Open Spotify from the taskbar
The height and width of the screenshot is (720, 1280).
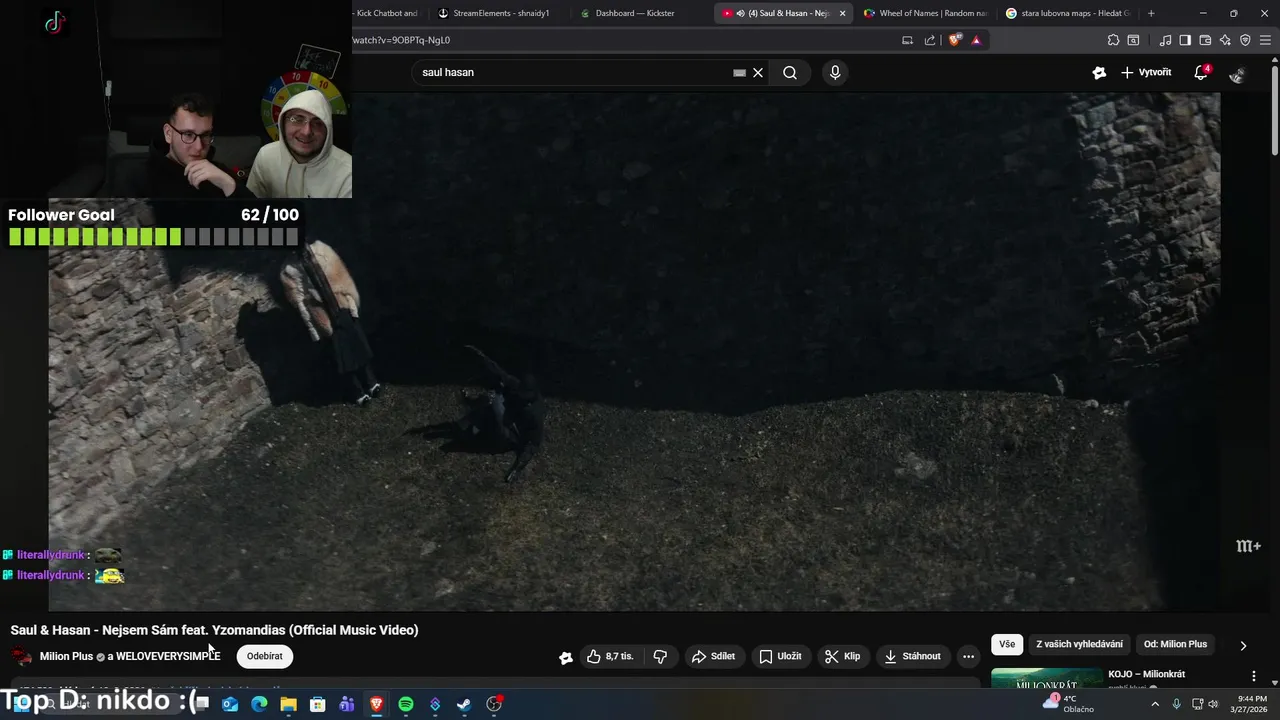(406, 704)
